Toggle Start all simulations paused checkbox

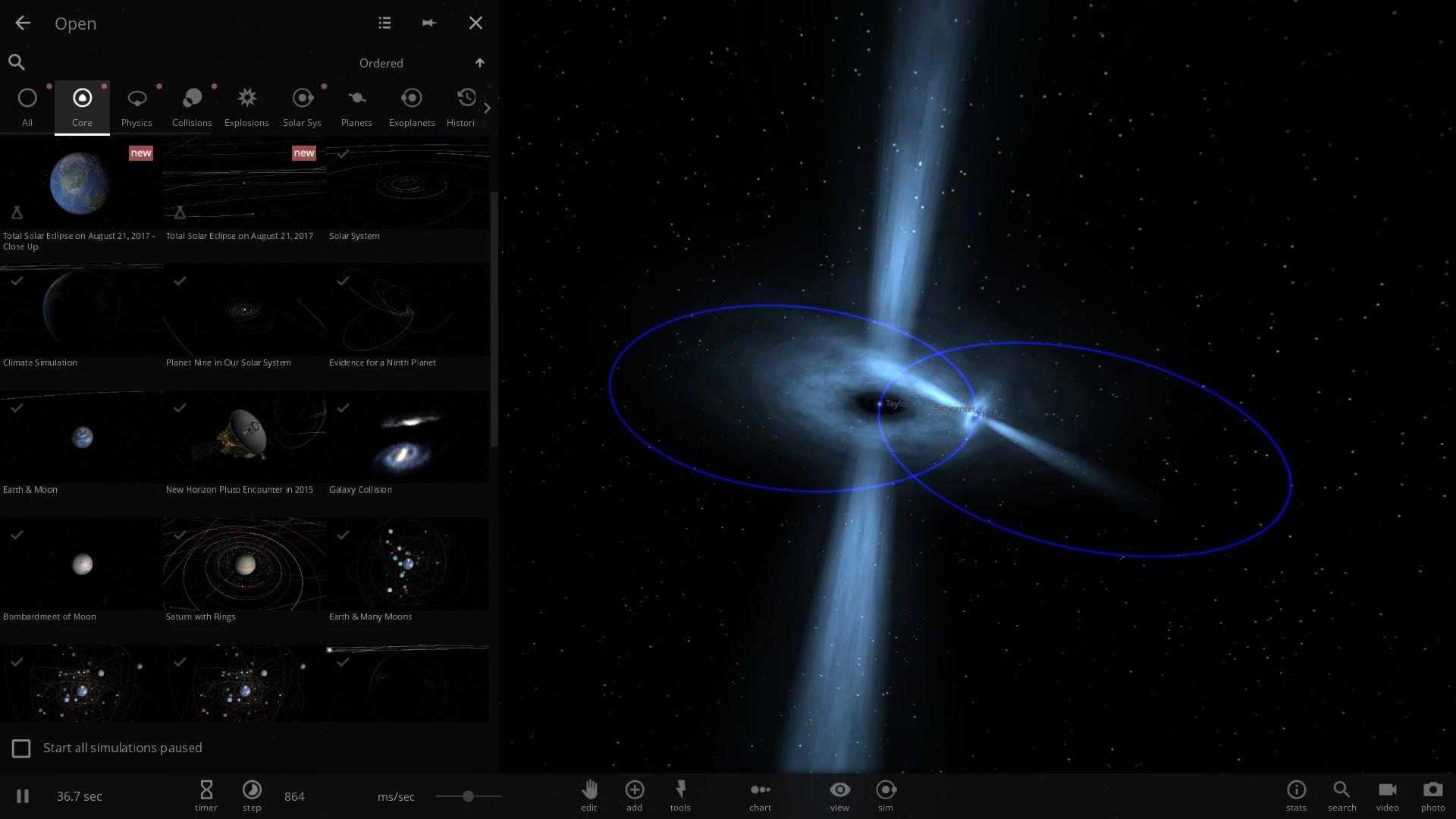click(20, 747)
